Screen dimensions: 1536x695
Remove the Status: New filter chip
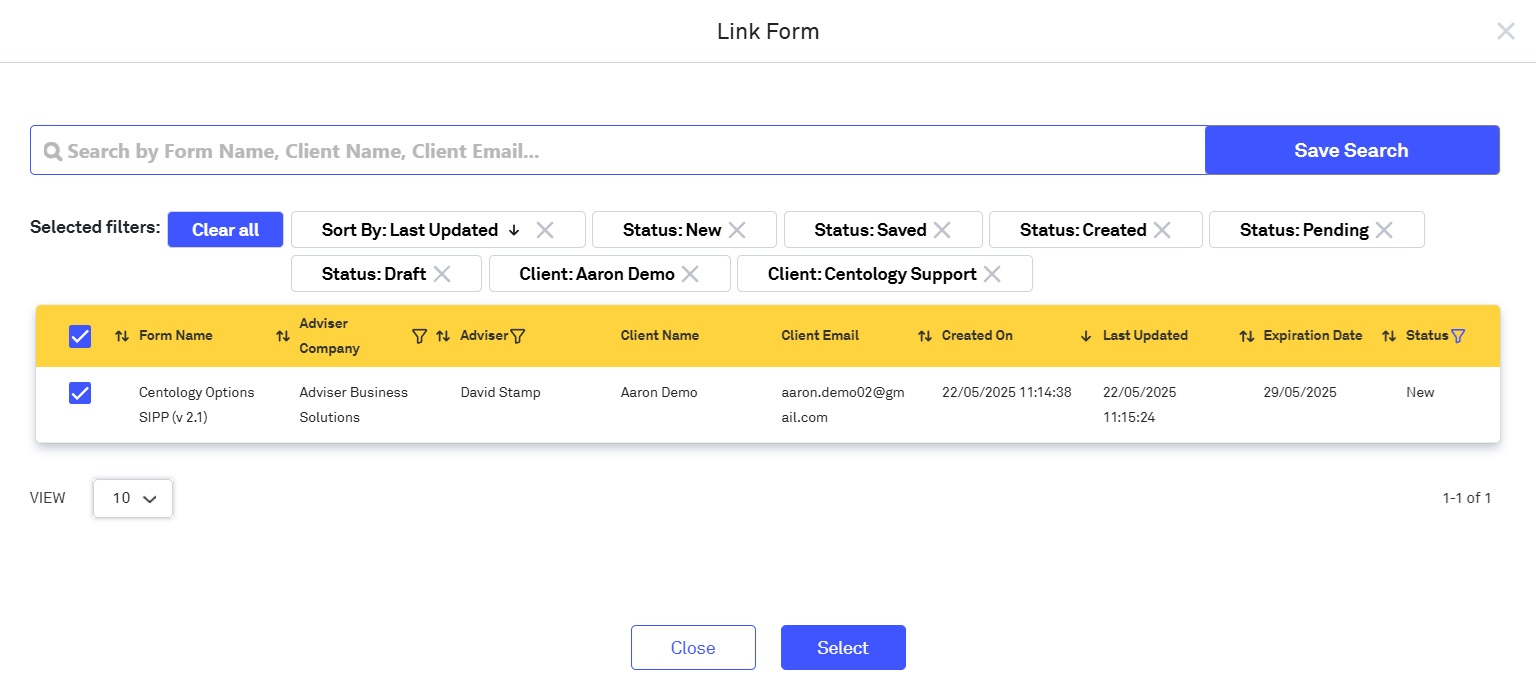click(x=737, y=230)
